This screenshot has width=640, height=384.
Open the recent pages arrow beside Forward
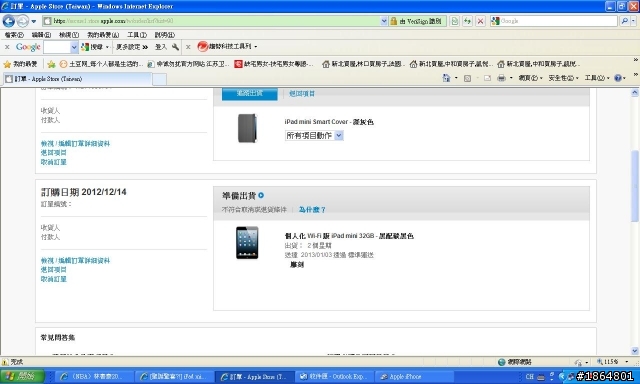point(33,21)
